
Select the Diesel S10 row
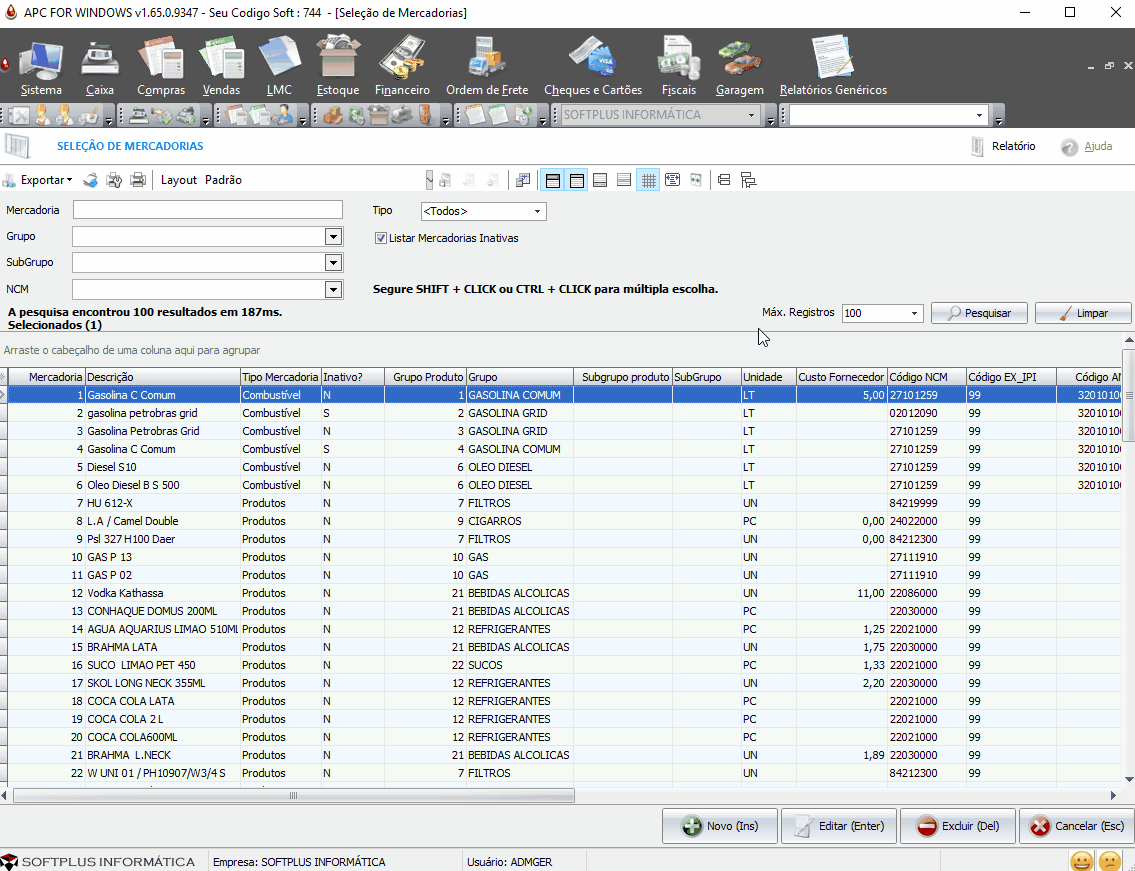click(x=564, y=467)
